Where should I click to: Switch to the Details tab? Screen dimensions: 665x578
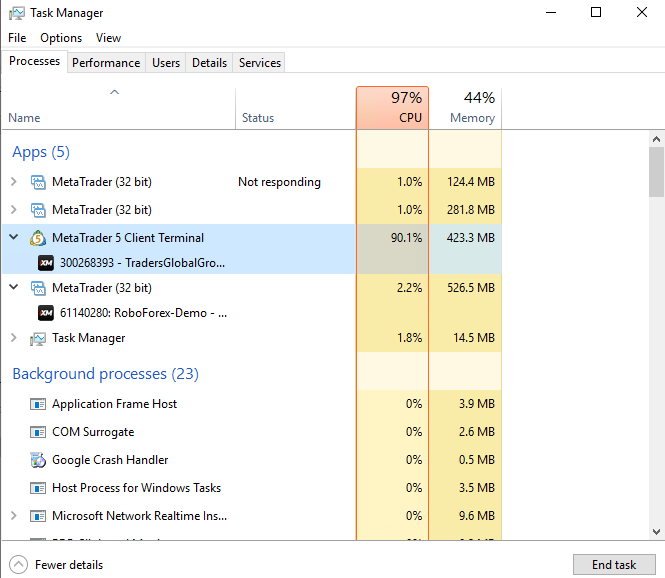pyautogui.click(x=210, y=63)
